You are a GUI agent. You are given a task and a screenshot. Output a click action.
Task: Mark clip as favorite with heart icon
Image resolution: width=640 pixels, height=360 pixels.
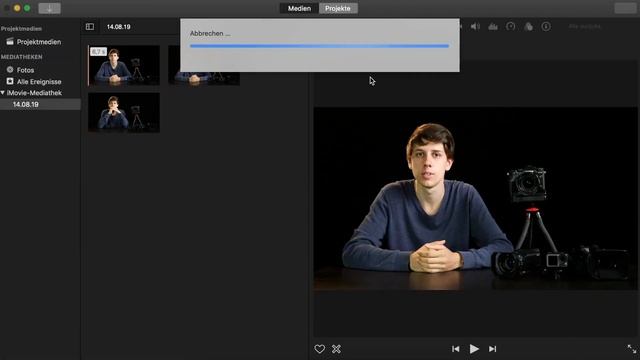coord(320,349)
